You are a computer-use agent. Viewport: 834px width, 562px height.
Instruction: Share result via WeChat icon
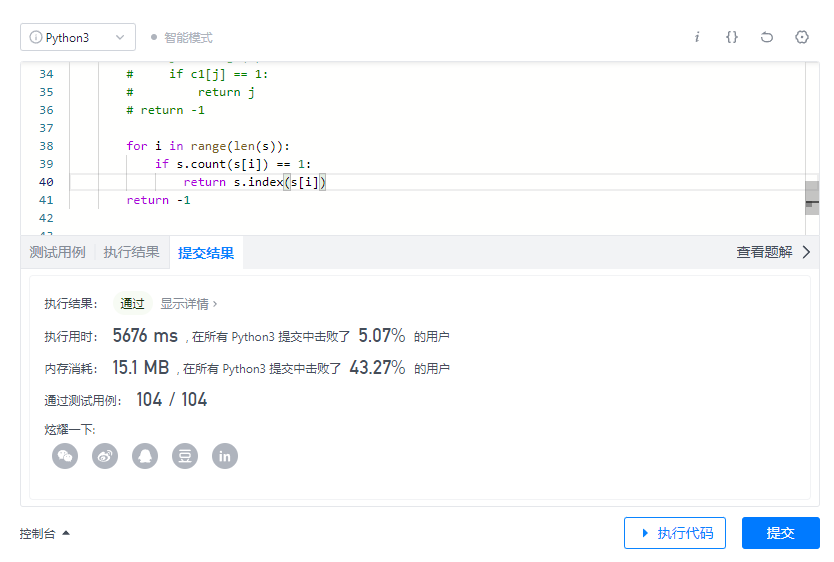(x=65, y=456)
